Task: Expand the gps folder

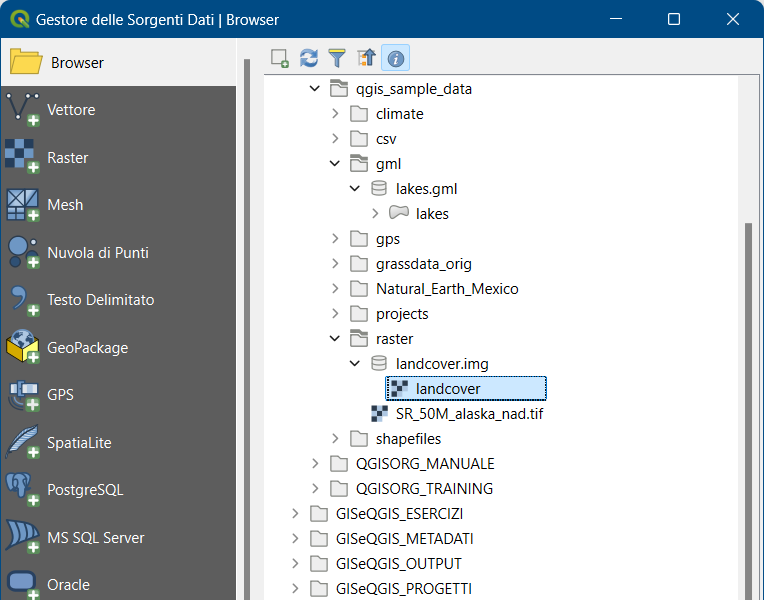Action: (335, 238)
